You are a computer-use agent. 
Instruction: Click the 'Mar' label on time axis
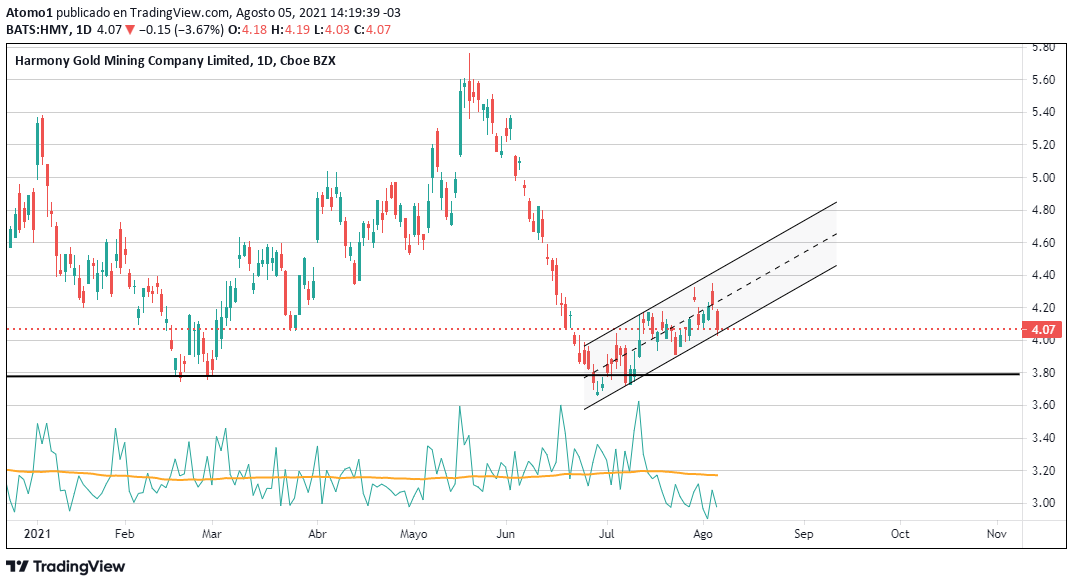211,534
